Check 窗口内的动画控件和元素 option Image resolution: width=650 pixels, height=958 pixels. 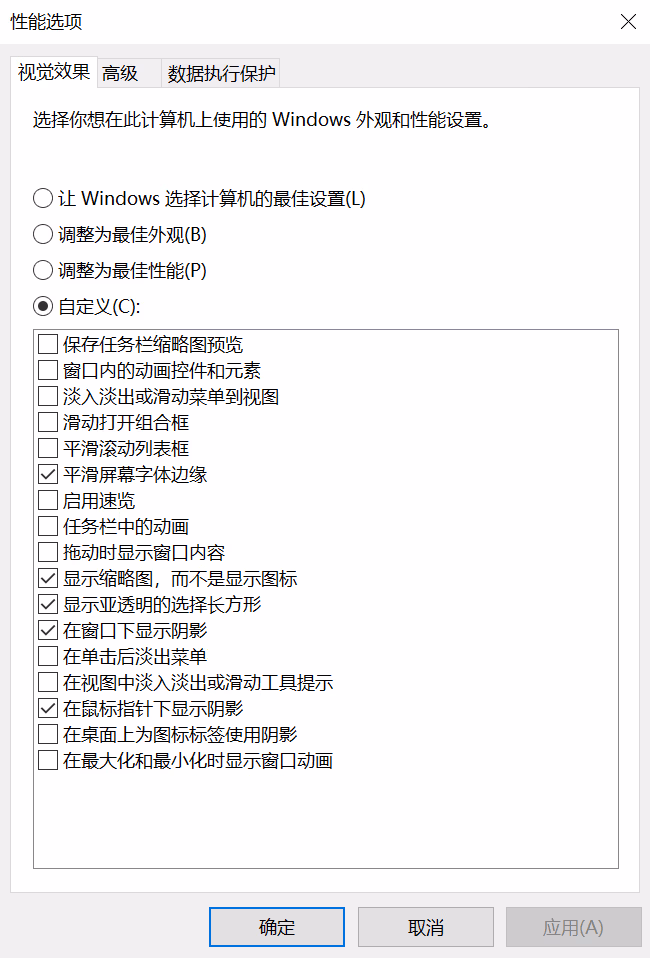point(48,371)
